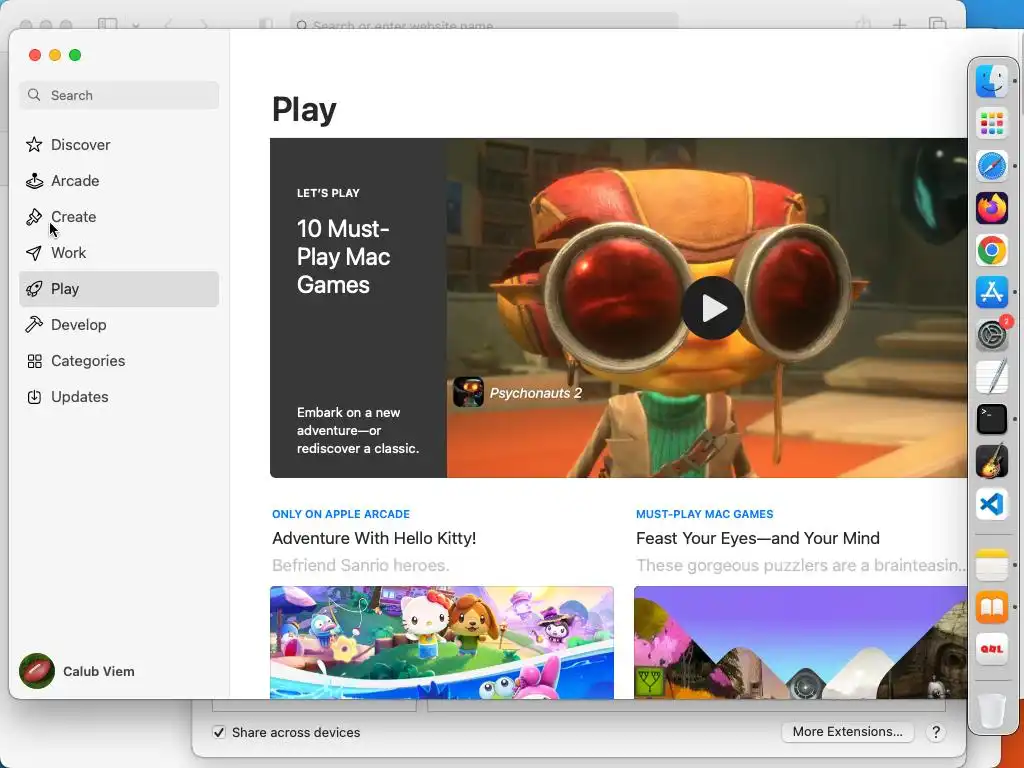The height and width of the screenshot is (768, 1024).
Task: Open Hello Kitty adventure artwork thumbnail
Action: coord(441,643)
